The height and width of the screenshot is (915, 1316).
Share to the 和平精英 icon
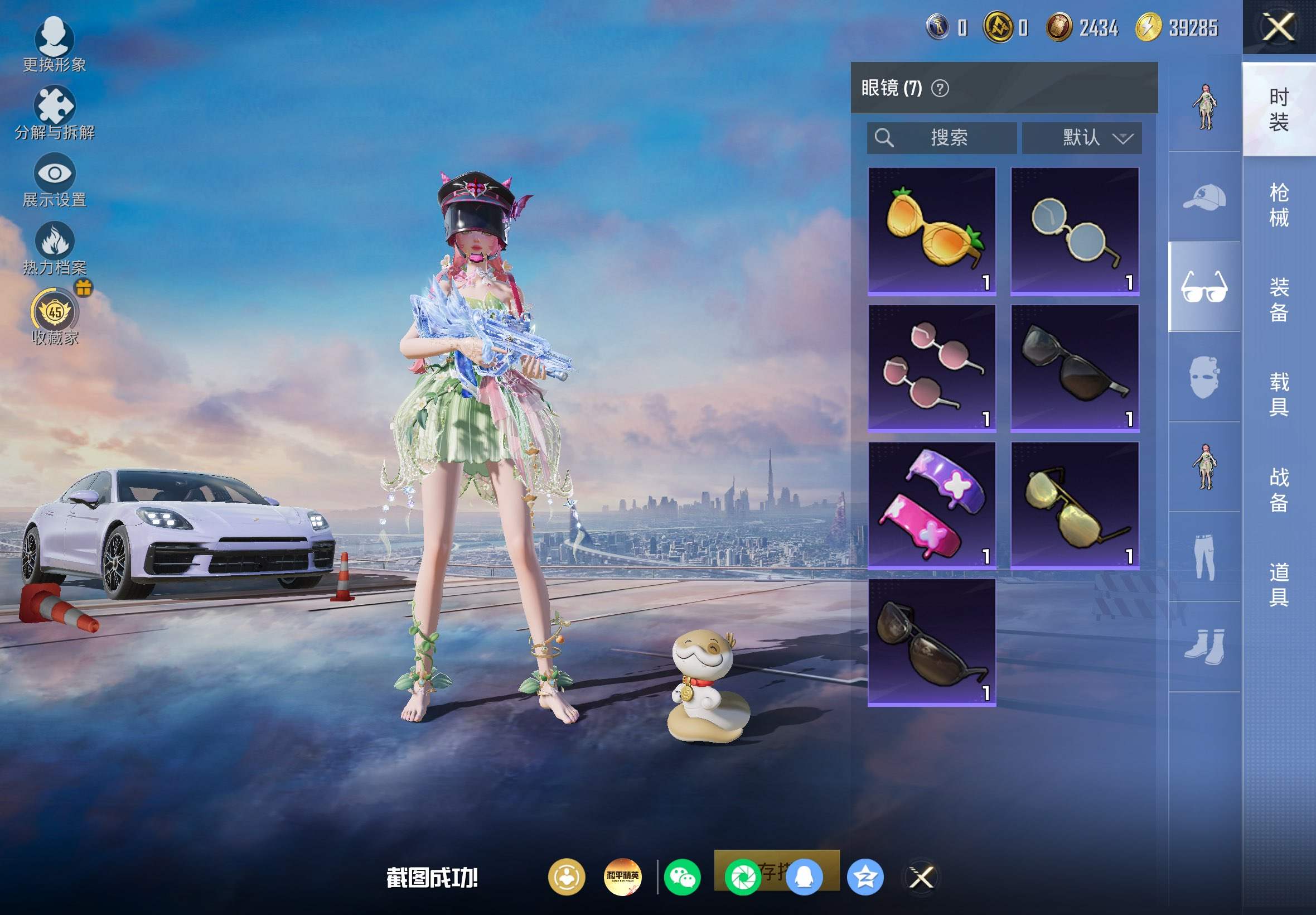pos(623,877)
